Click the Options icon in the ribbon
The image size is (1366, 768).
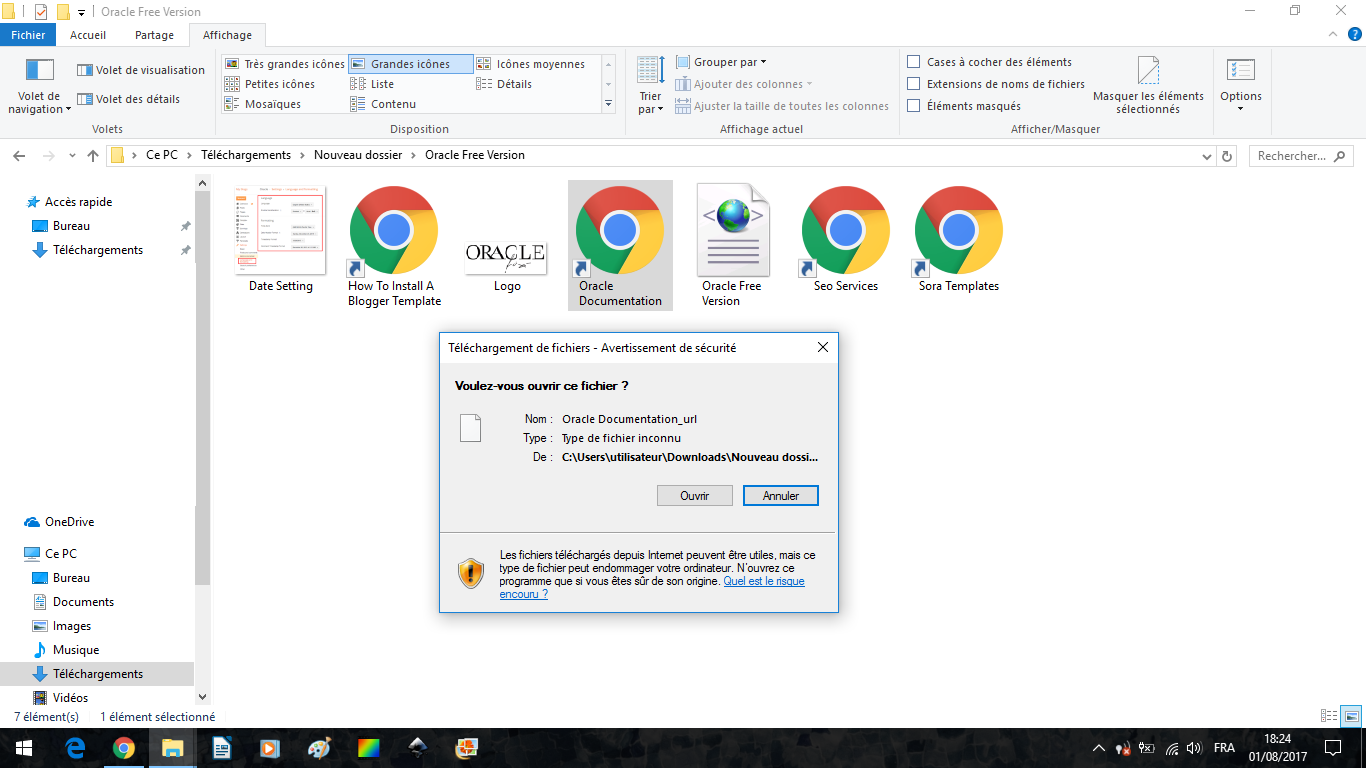point(1240,72)
